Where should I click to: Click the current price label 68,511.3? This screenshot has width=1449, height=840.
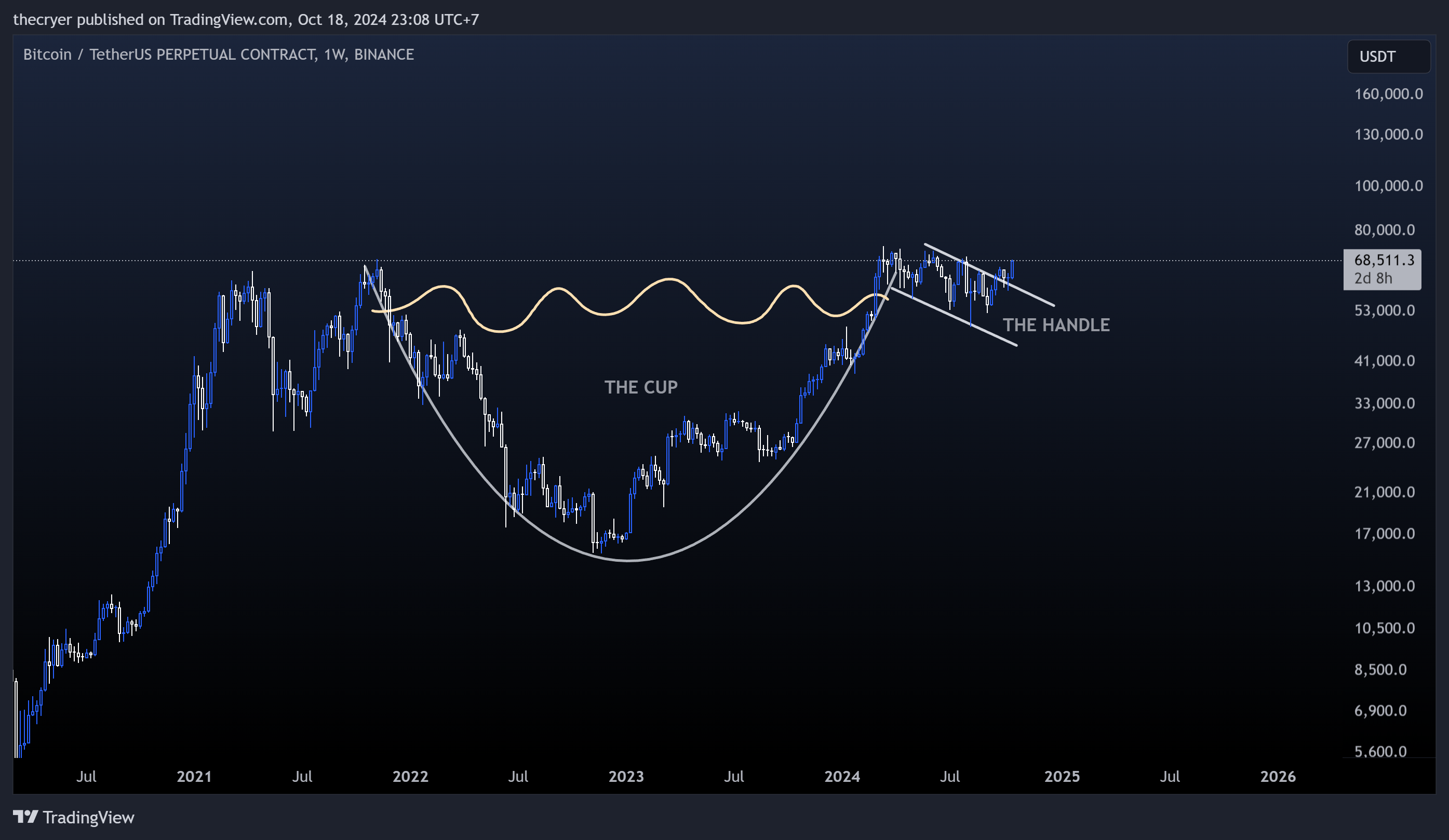click(1384, 260)
